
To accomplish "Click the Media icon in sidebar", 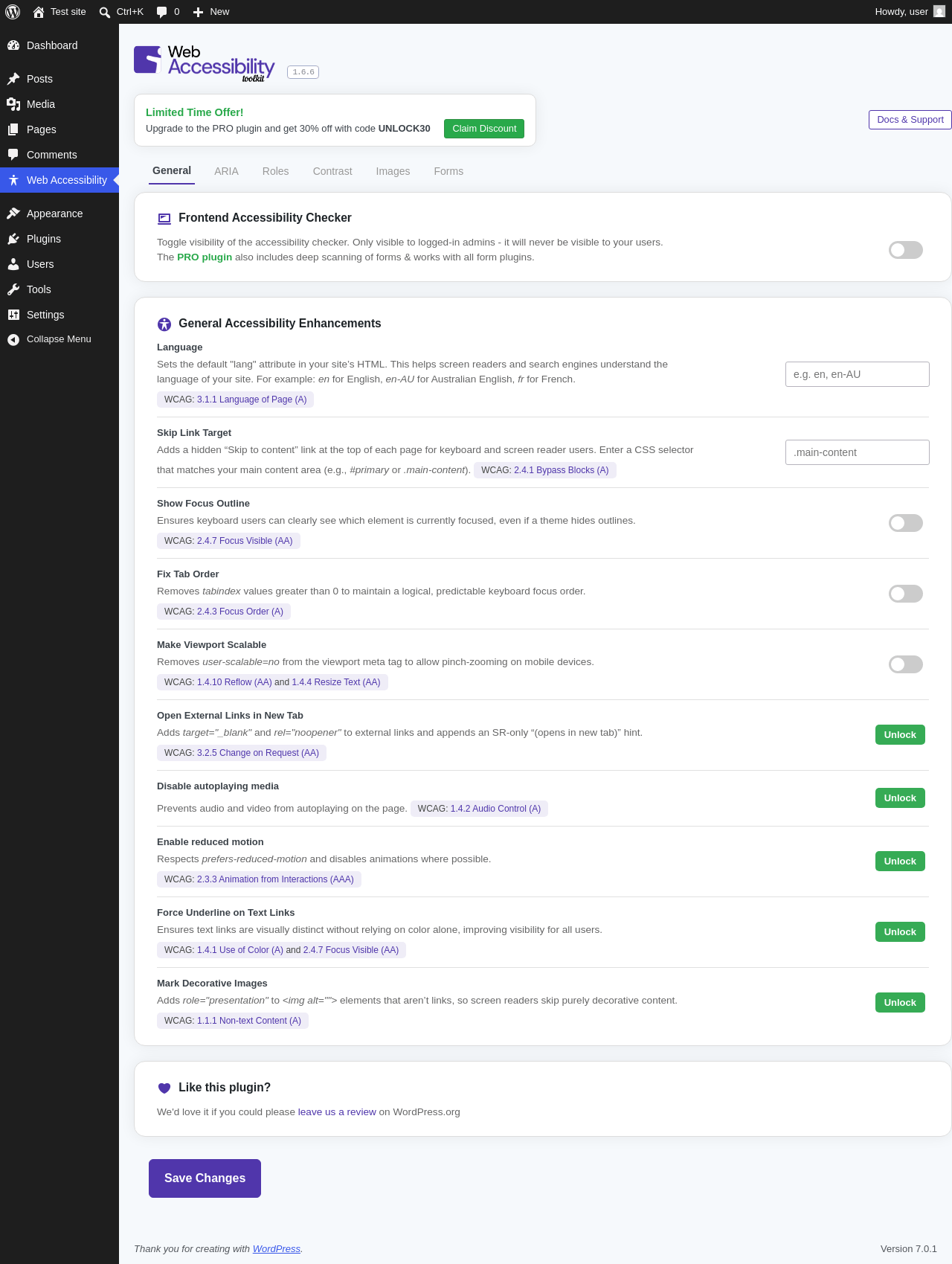I will click(x=13, y=104).
